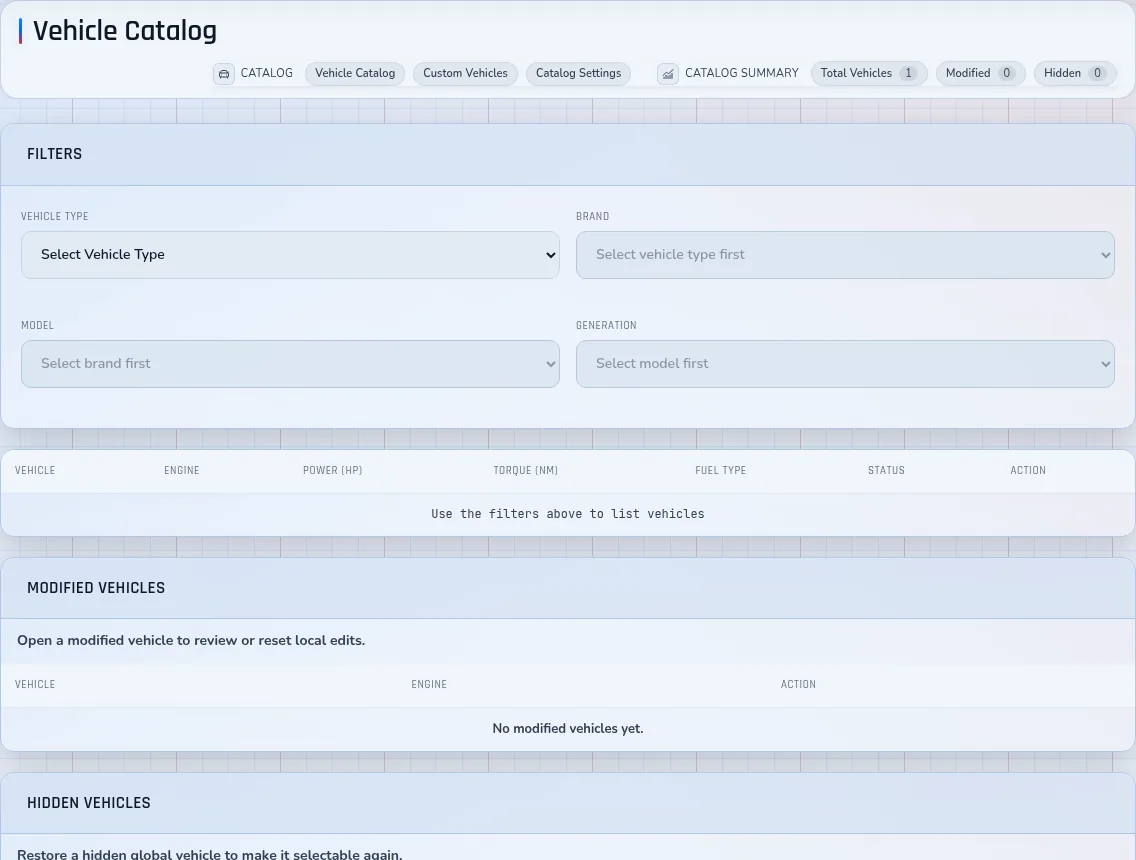
Task: Click the 'No modified vehicles yet.' message
Action: 568,728
